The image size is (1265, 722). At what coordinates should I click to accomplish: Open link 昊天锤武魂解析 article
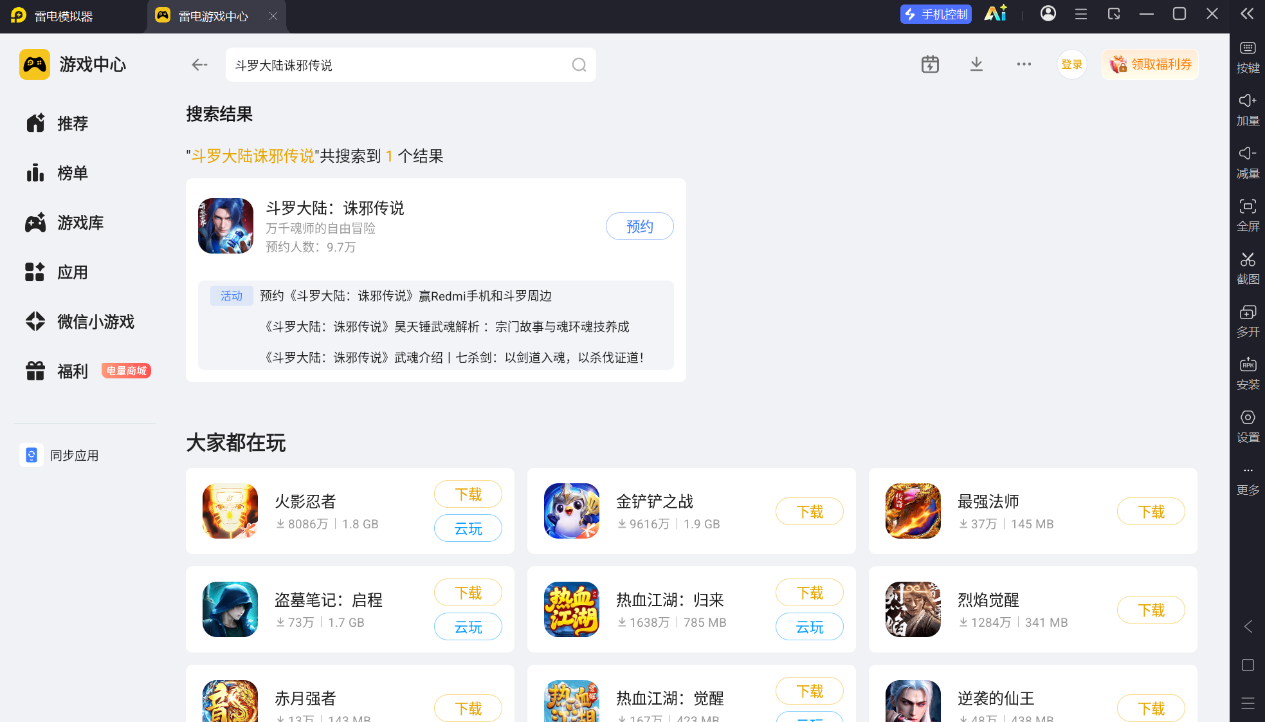coord(447,327)
